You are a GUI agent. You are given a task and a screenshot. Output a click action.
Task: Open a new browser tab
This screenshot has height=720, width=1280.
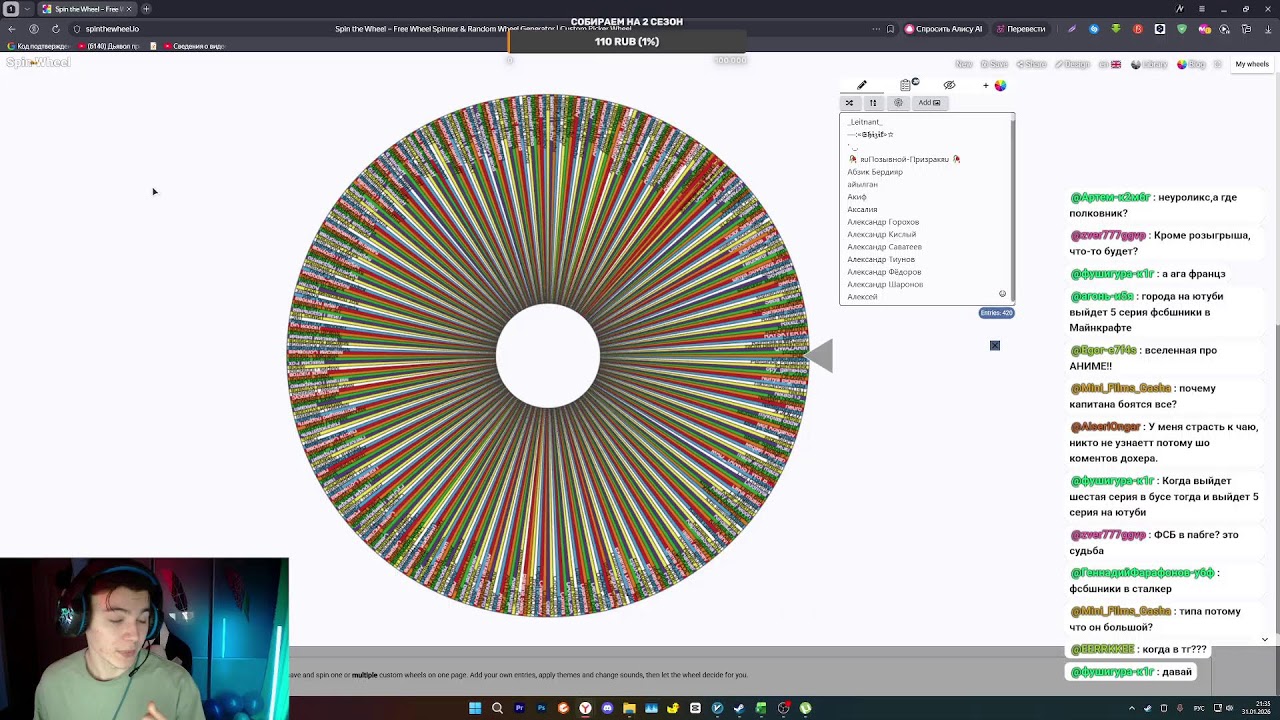146,9
